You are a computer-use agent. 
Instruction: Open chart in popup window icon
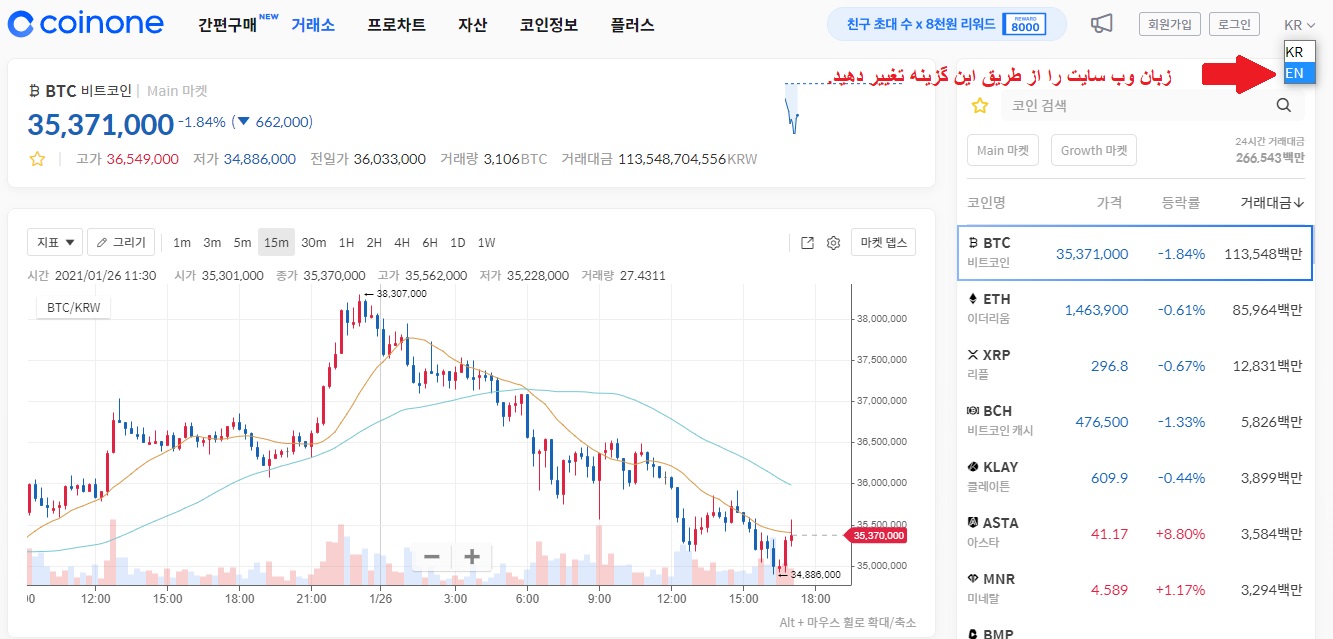(808, 242)
